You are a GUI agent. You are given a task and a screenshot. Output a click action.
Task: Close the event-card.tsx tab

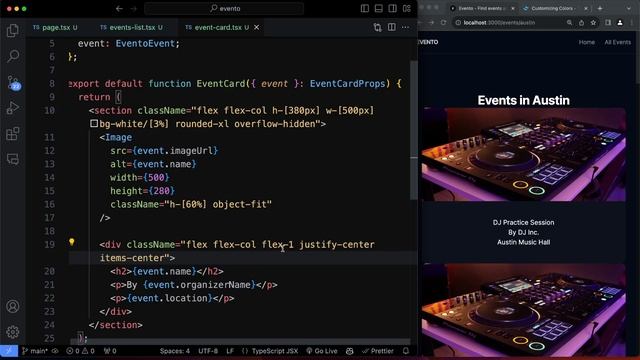pos(256,27)
